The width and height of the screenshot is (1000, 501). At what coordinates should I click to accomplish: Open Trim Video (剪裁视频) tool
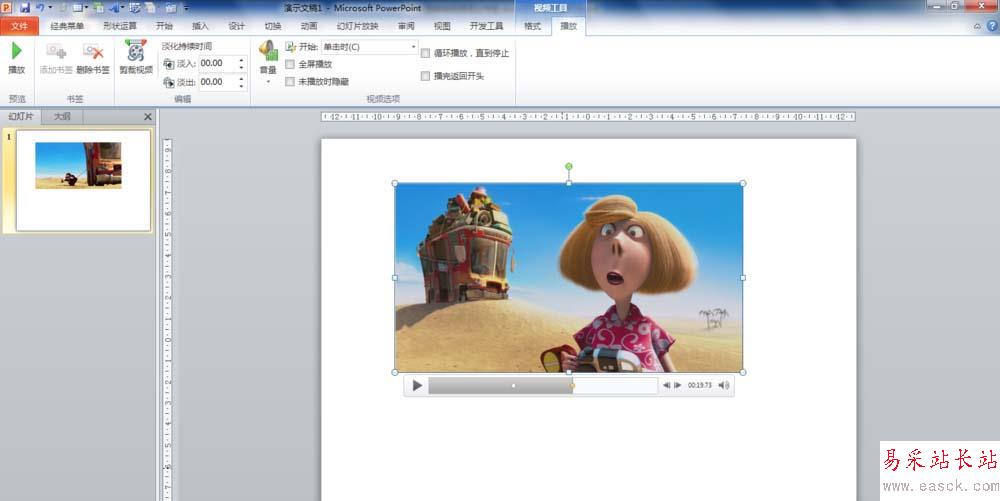136,58
